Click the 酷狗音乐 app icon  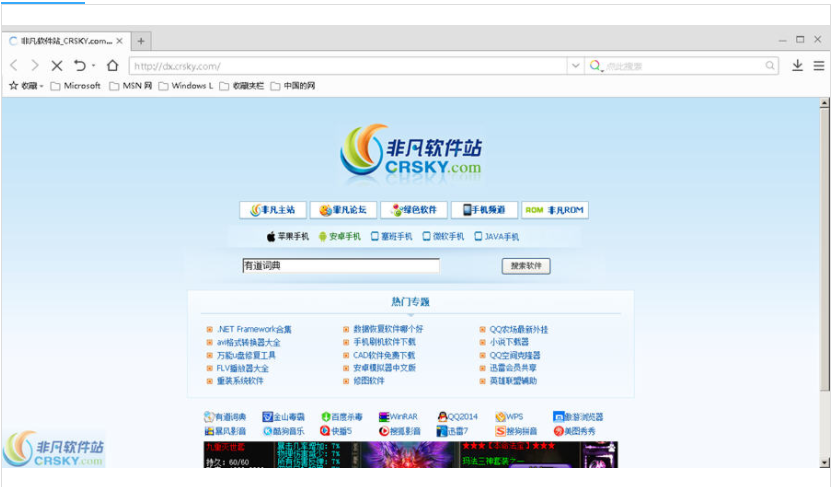268,431
